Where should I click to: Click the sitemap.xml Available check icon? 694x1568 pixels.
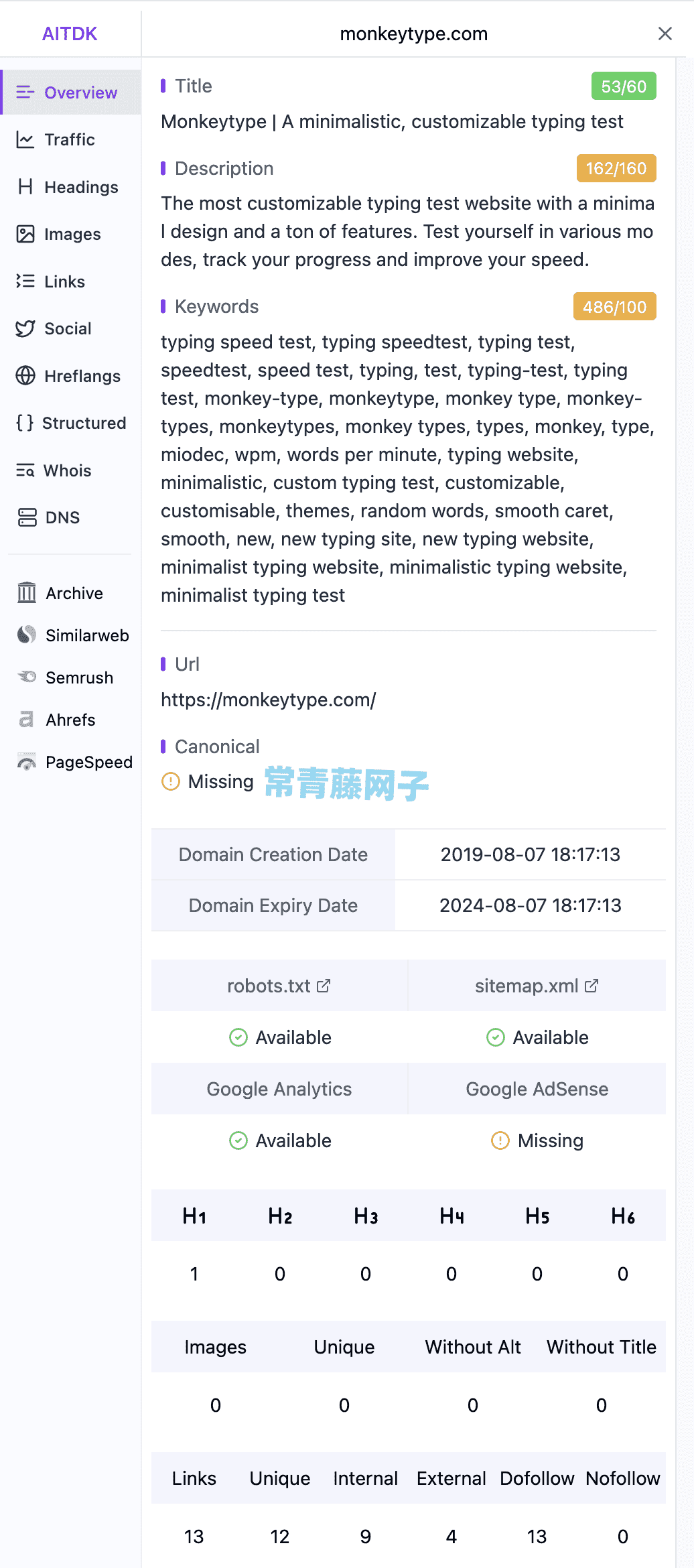click(x=496, y=1037)
